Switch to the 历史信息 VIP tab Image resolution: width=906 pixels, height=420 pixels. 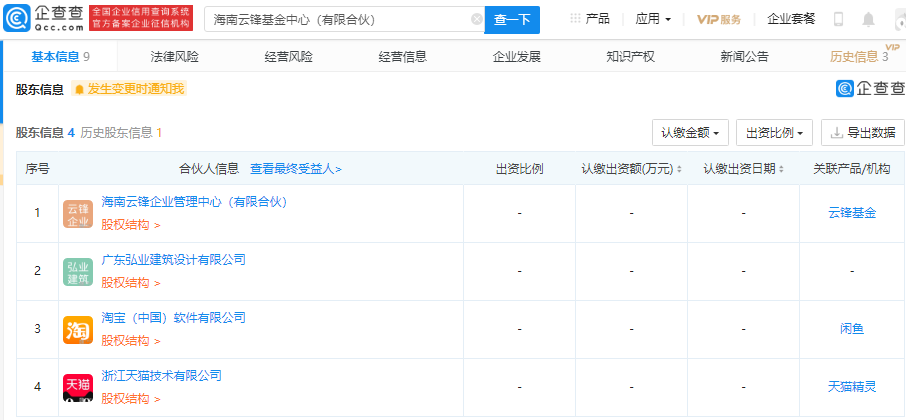(859, 57)
